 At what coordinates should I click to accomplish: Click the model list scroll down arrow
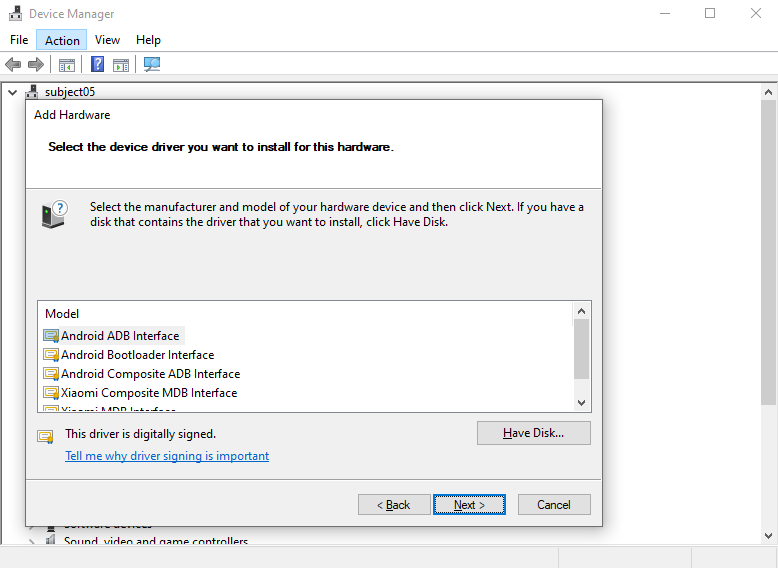tap(581, 402)
